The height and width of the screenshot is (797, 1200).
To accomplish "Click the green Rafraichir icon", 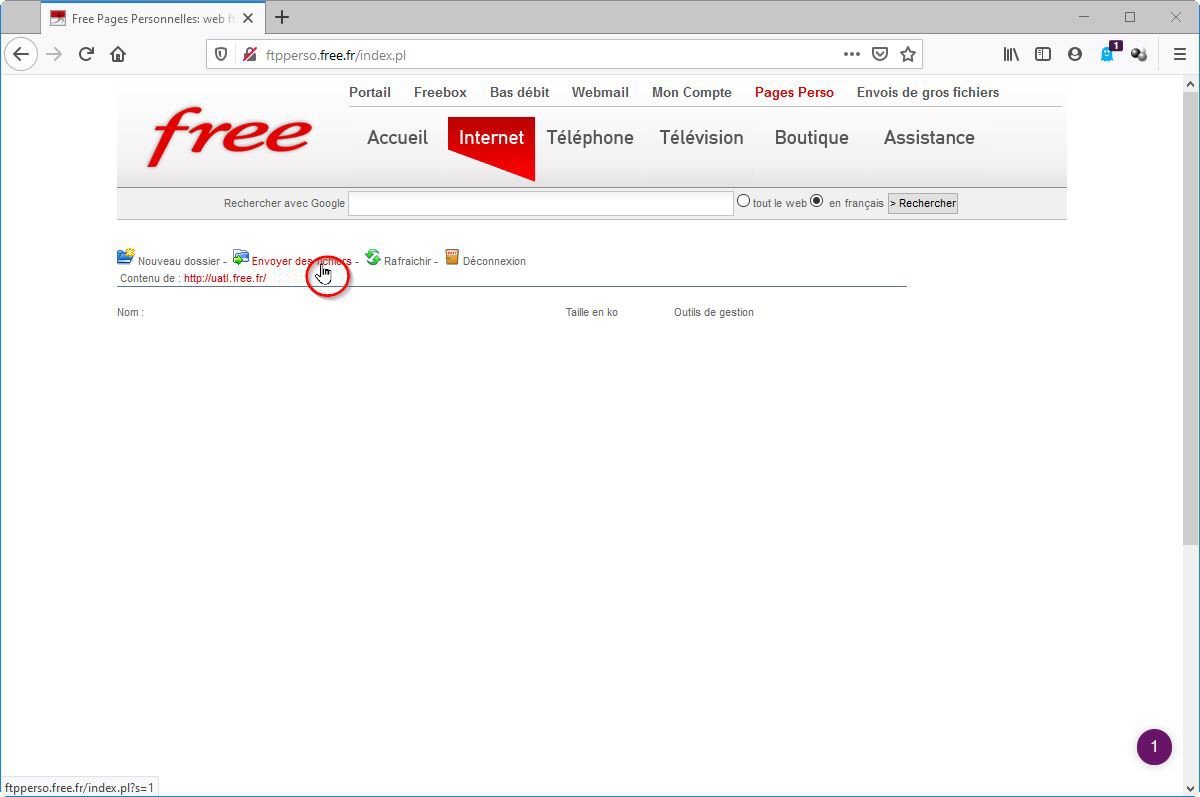I will point(373,257).
